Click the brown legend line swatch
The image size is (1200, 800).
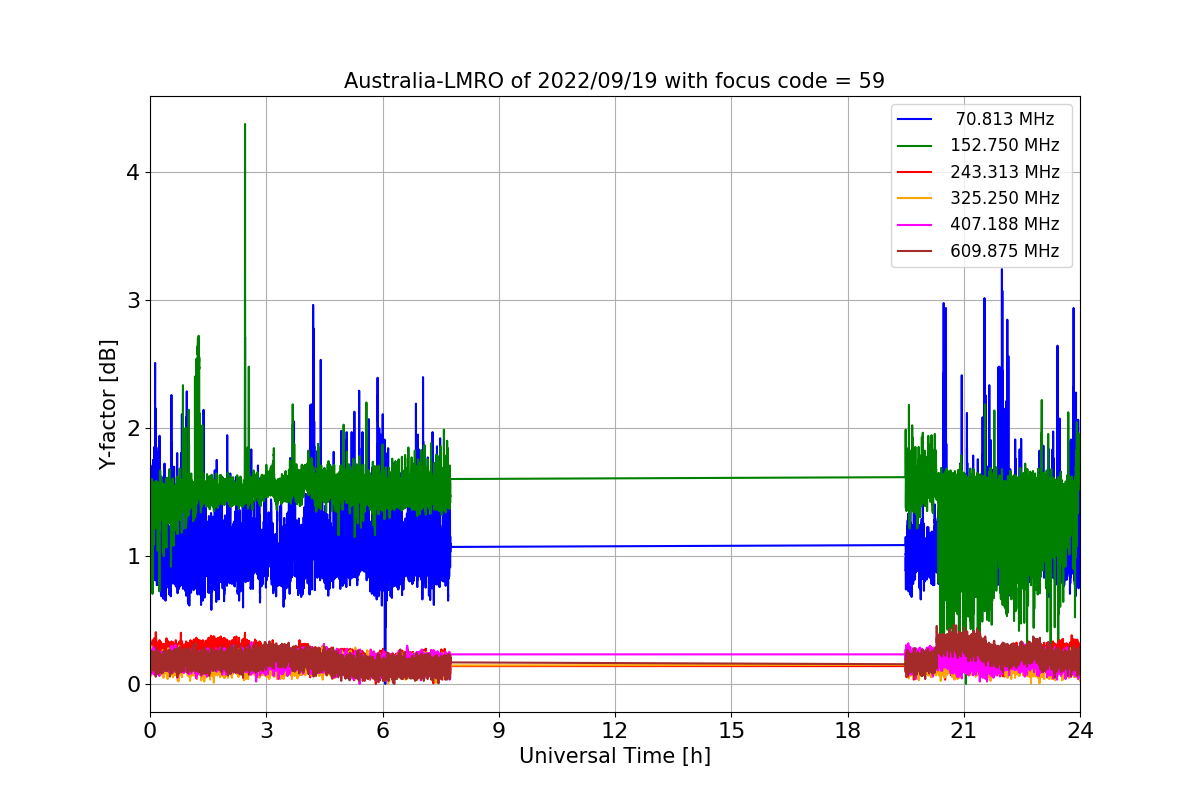pyautogui.click(x=915, y=252)
